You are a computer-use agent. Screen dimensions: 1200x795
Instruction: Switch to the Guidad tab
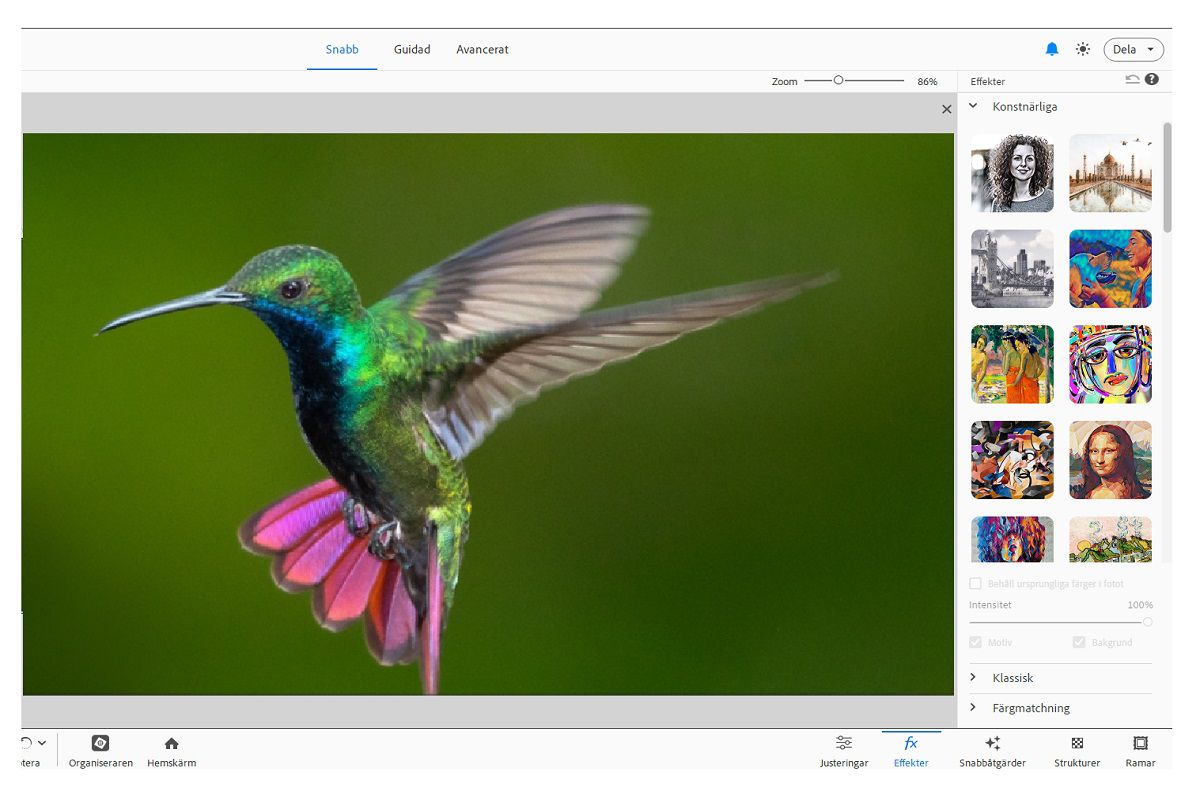[412, 49]
